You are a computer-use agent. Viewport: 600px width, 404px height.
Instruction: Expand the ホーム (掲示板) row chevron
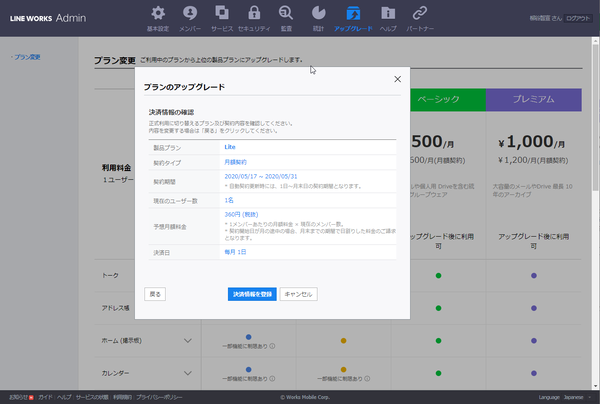(x=189, y=341)
